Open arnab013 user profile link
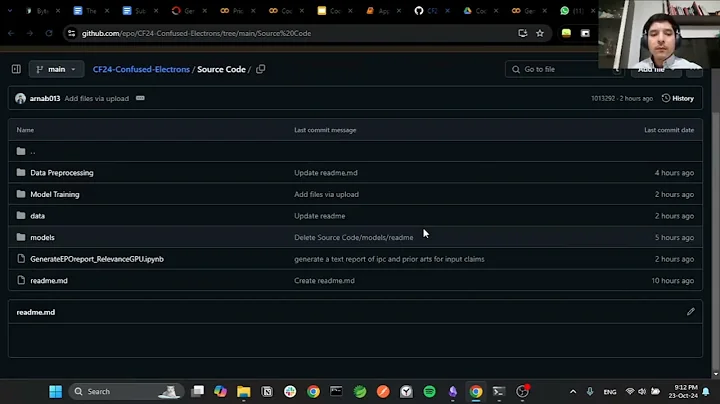The width and height of the screenshot is (720, 404). pos(45,98)
